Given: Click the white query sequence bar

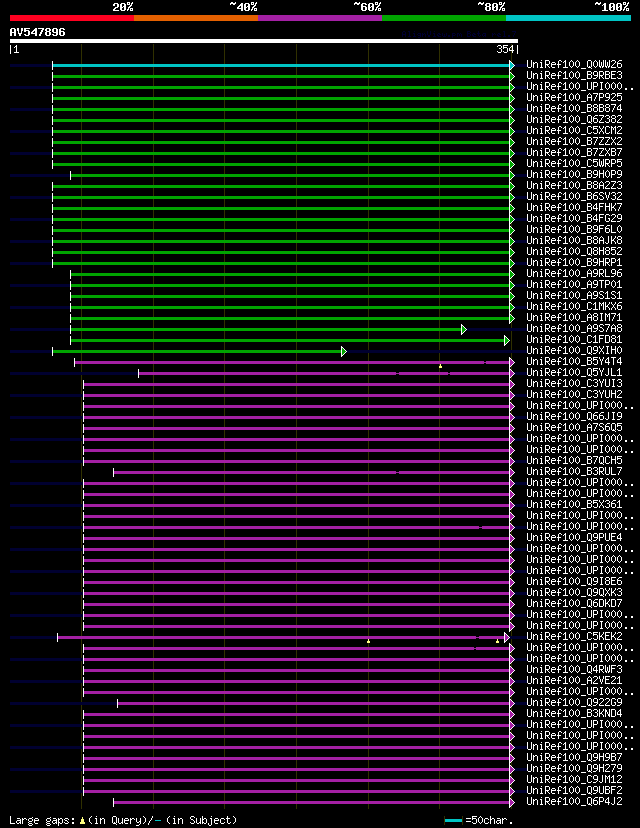Looking at the screenshot, I should (x=263, y=41).
